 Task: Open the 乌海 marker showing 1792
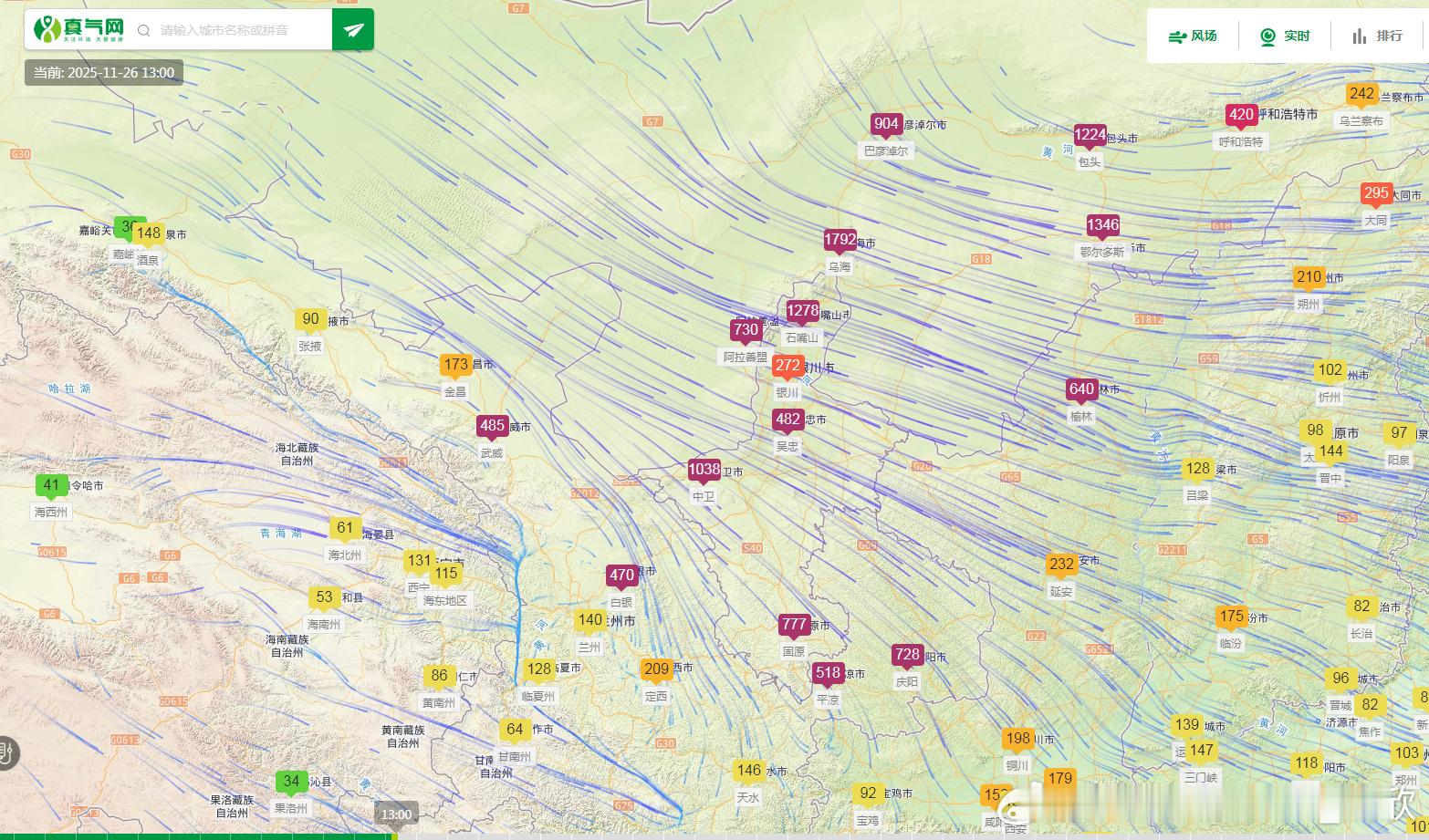coord(840,240)
